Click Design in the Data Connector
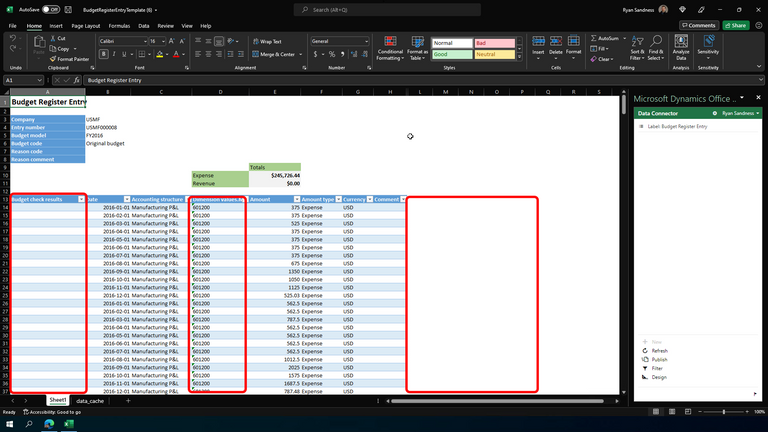 [x=654, y=377]
